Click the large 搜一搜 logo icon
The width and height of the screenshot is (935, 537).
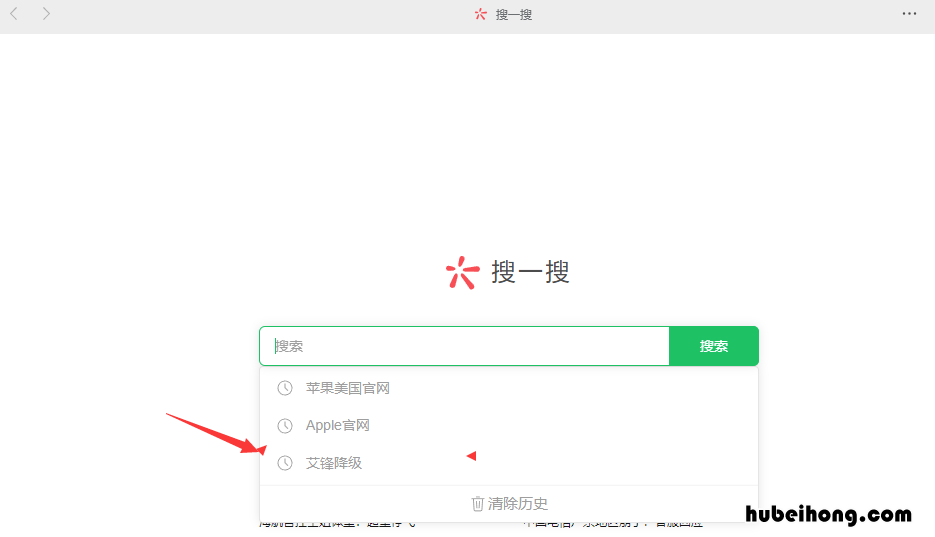pos(462,273)
